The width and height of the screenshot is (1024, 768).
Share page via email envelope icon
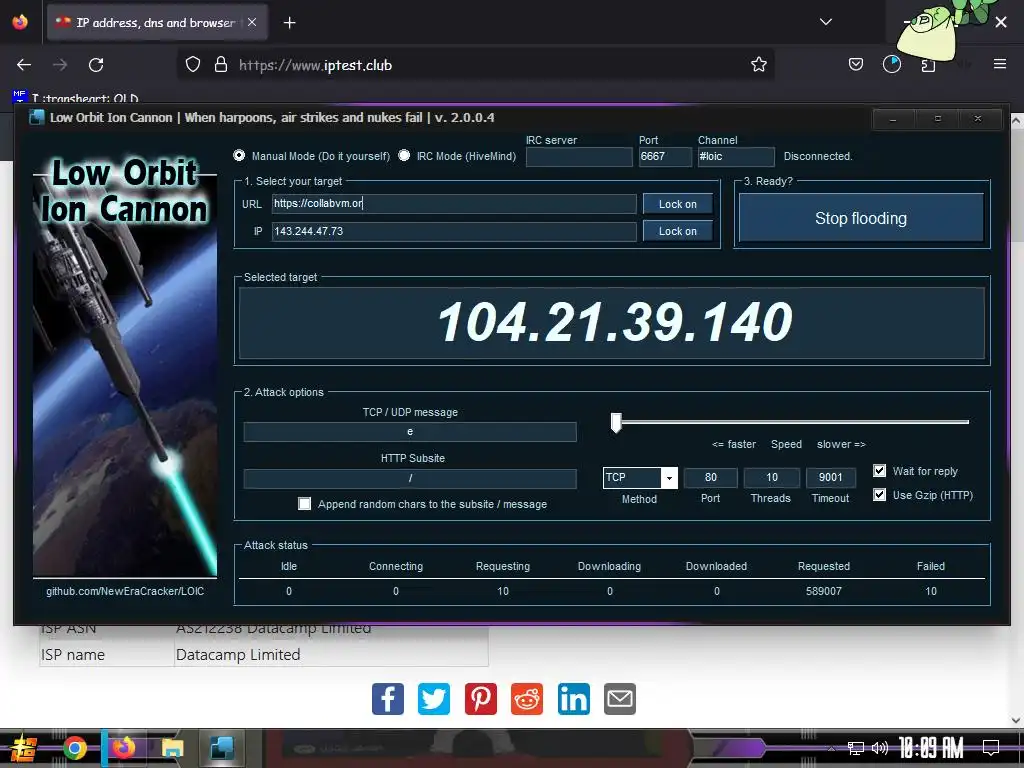[x=620, y=699]
